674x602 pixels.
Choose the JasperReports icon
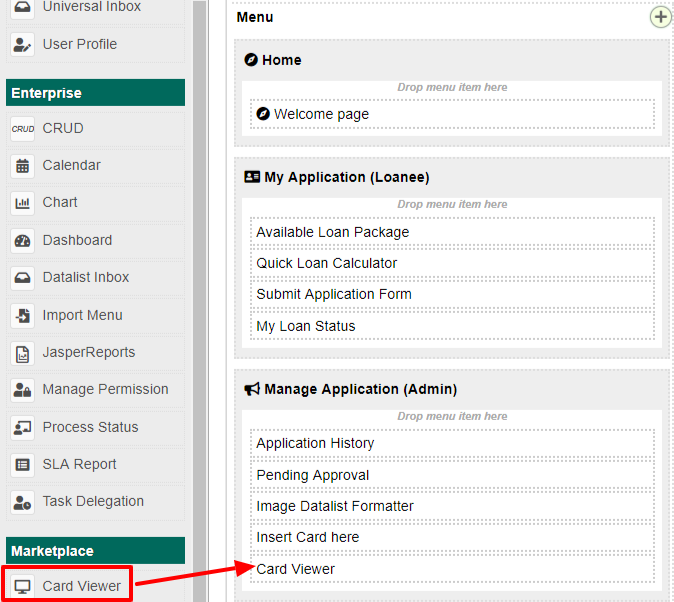click(22, 353)
